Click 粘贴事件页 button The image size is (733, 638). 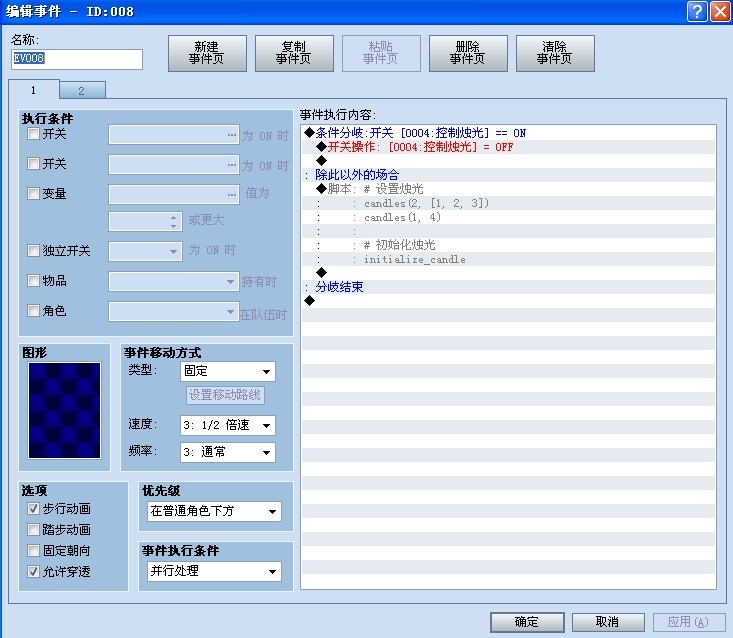381,53
